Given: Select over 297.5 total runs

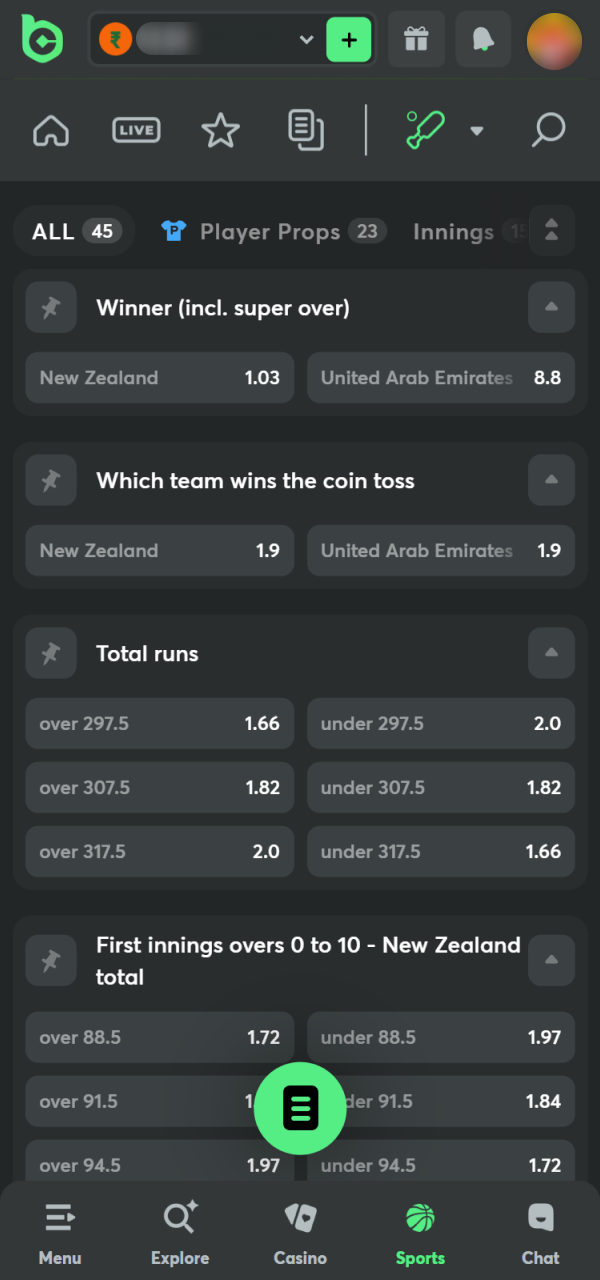Looking at the screenshot, I should point(159,723).
